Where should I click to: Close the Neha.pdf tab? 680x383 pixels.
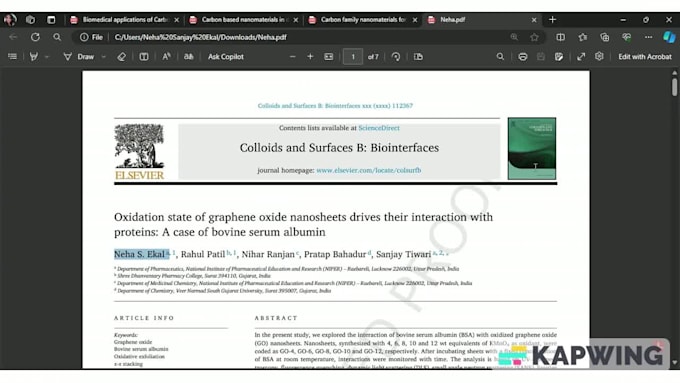click(x=534, y=20)
